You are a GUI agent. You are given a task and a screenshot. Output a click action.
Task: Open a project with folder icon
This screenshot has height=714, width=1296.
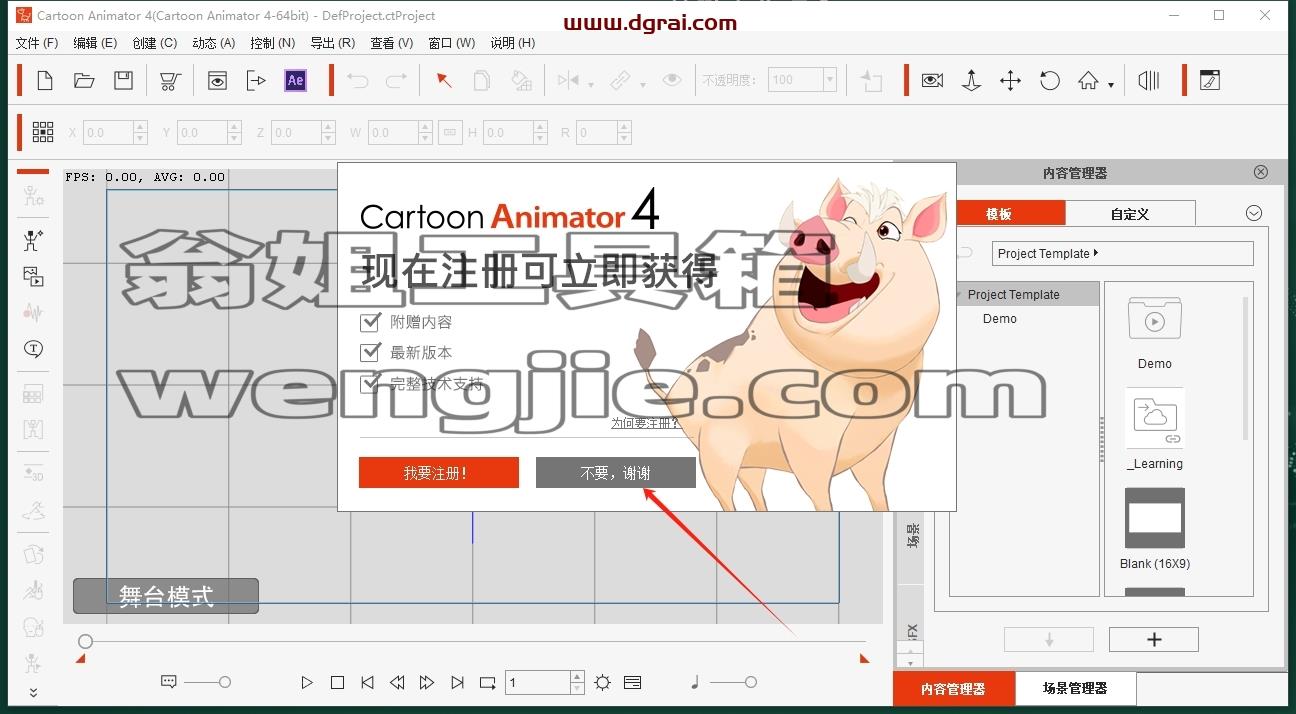pyautogui.click(x=84, y=81)
